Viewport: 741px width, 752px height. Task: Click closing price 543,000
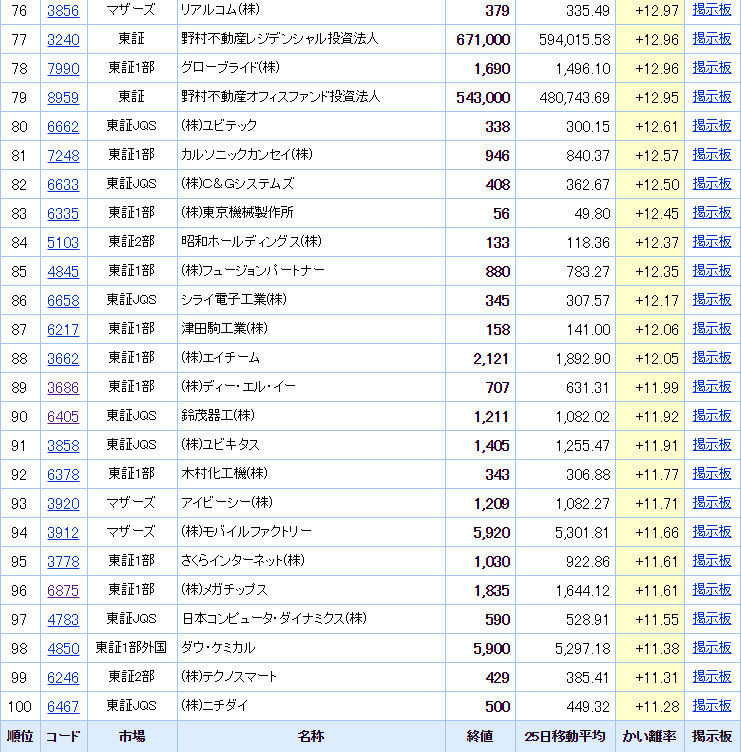pos(483,98)
